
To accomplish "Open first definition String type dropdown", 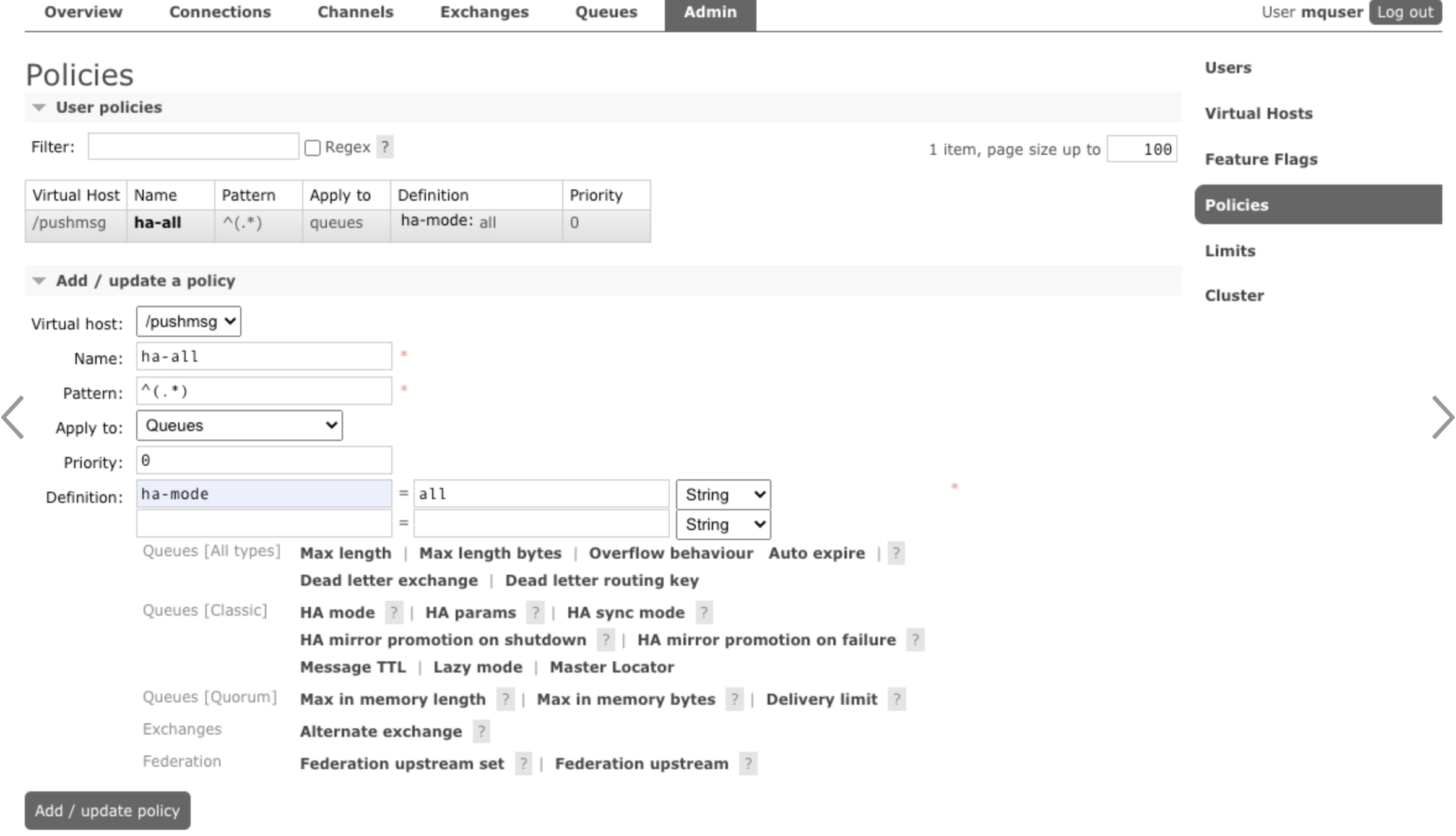I will (x=723, y=495).
